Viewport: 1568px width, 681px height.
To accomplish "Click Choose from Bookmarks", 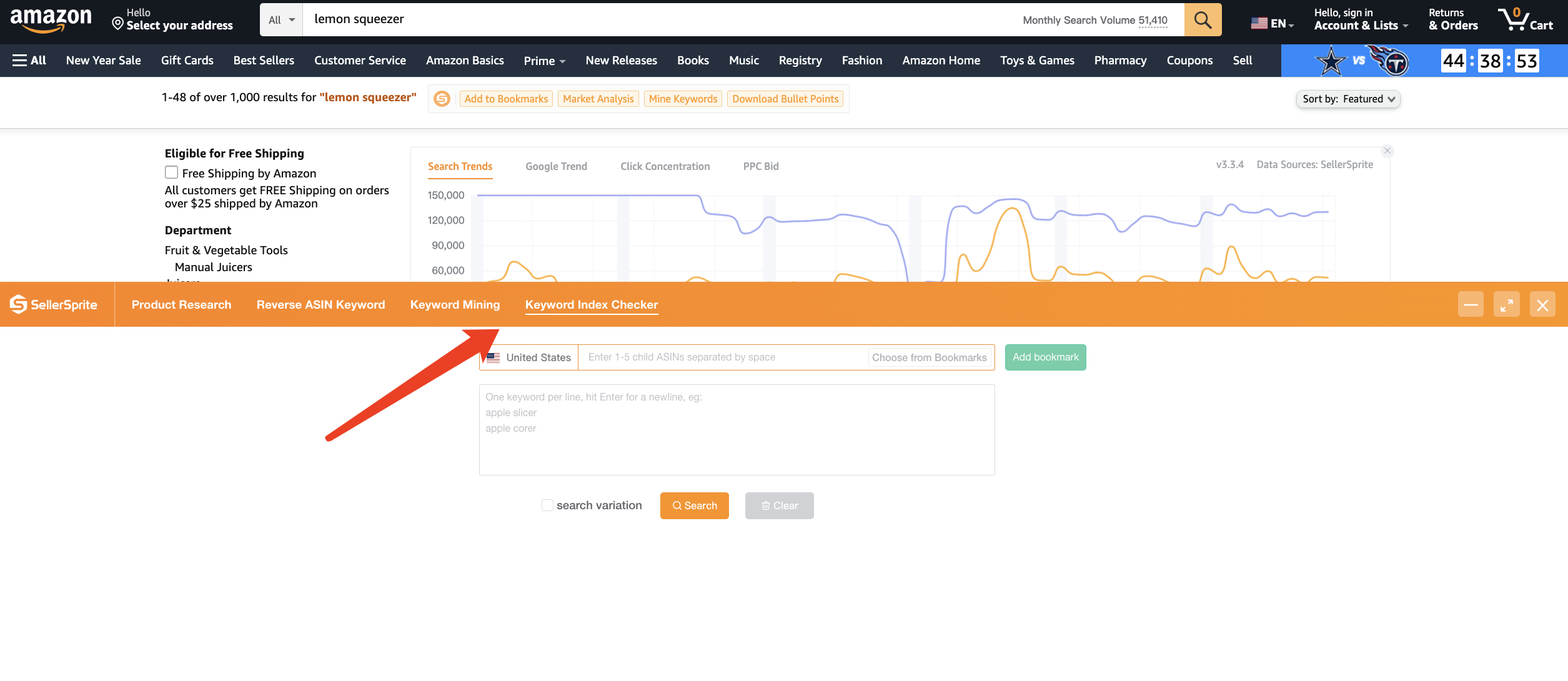I will point(930,357).
